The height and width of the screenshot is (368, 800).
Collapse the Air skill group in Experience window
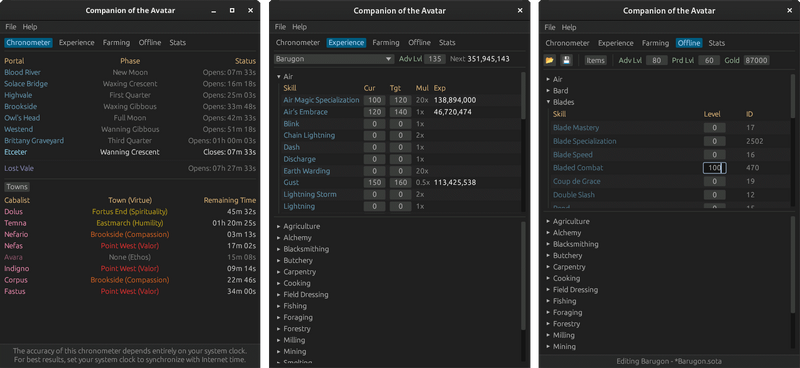[279, 77]
